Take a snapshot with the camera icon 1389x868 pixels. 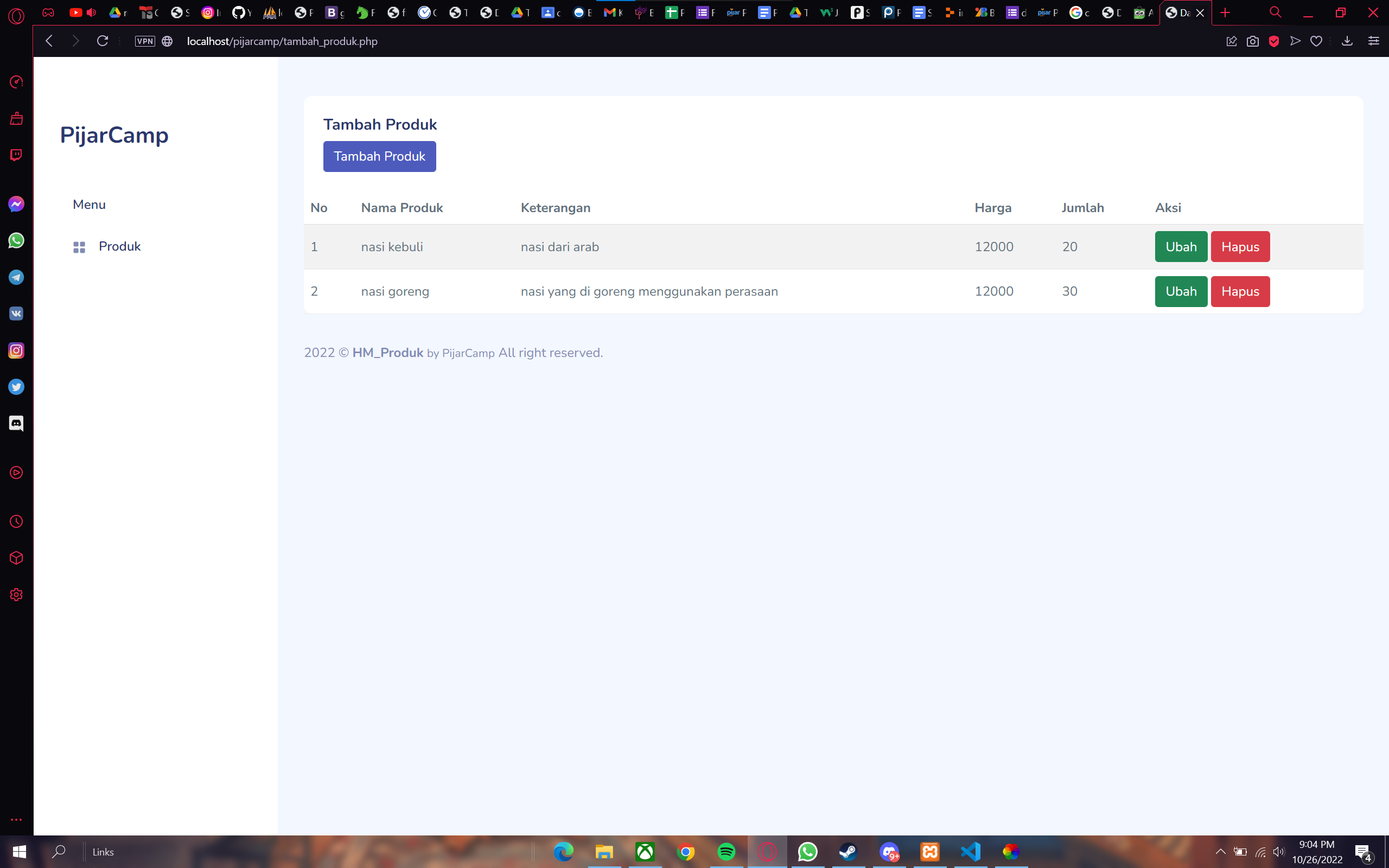point(1252,41)
